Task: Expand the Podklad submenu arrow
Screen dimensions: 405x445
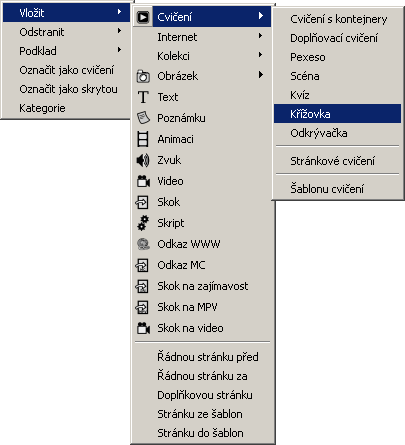Action: [119, 50]
